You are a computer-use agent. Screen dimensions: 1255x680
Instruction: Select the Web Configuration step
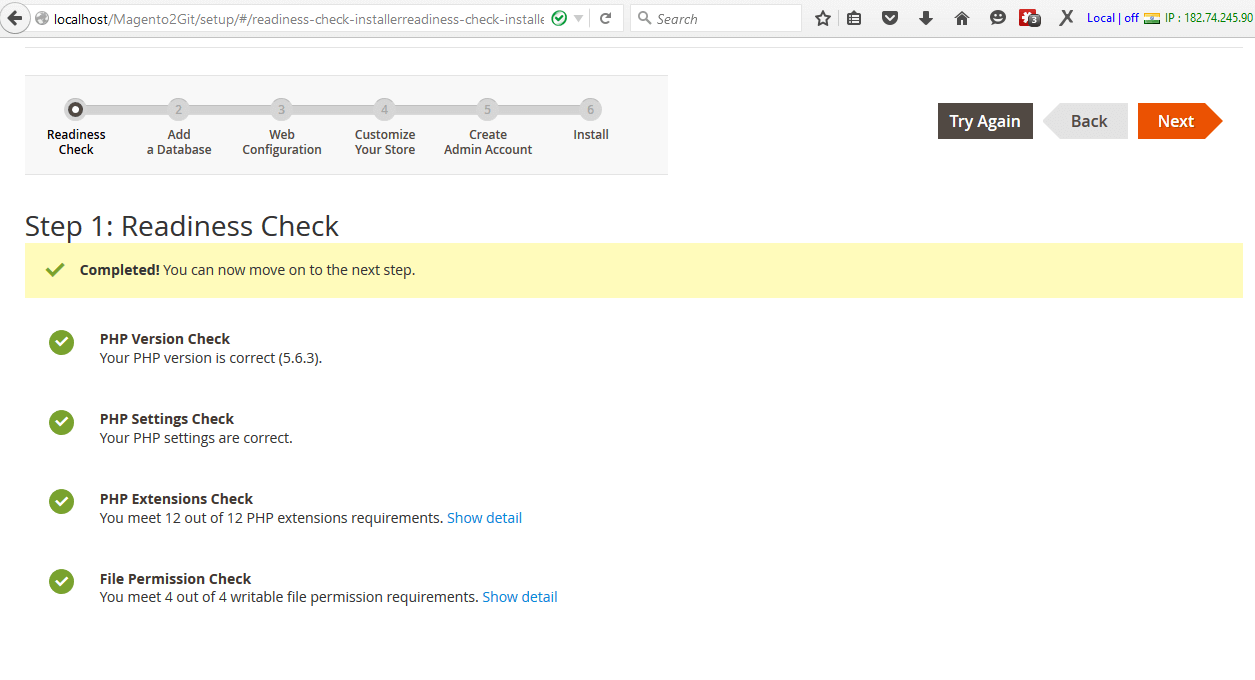pos(281,110)
